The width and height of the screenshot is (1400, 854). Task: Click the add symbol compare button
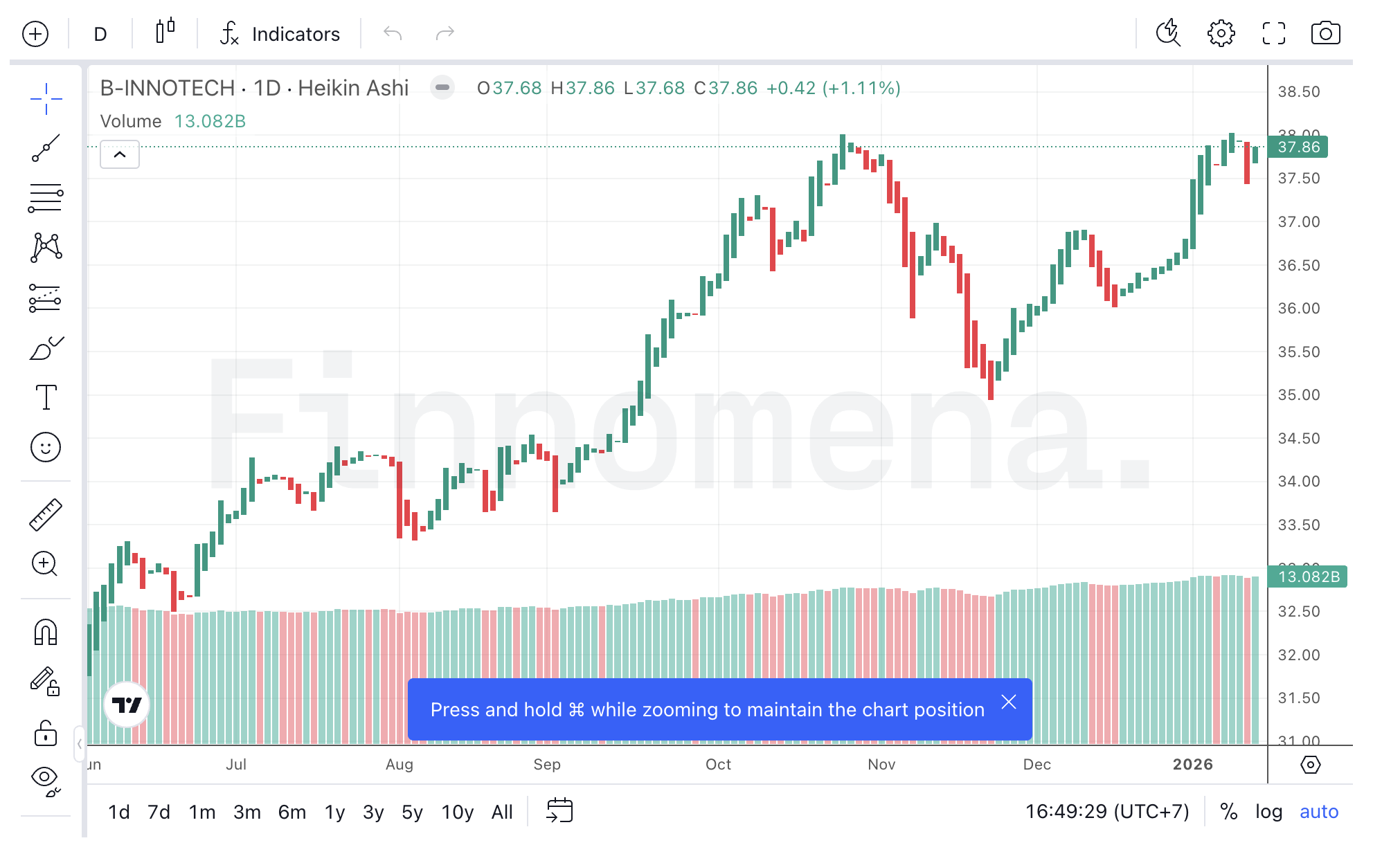[x=35, y=33]
